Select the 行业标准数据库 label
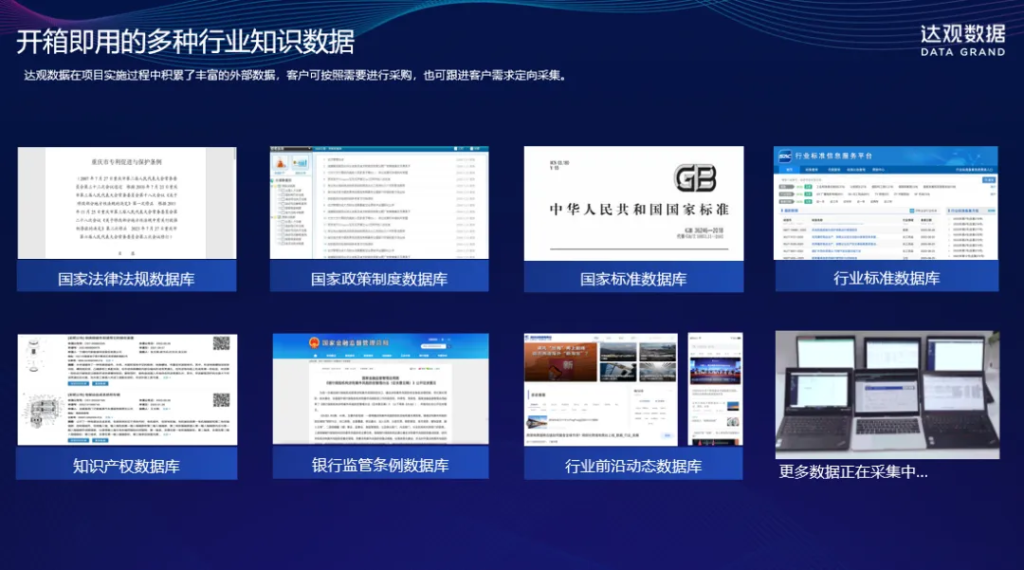 click(x=886, y=278)
